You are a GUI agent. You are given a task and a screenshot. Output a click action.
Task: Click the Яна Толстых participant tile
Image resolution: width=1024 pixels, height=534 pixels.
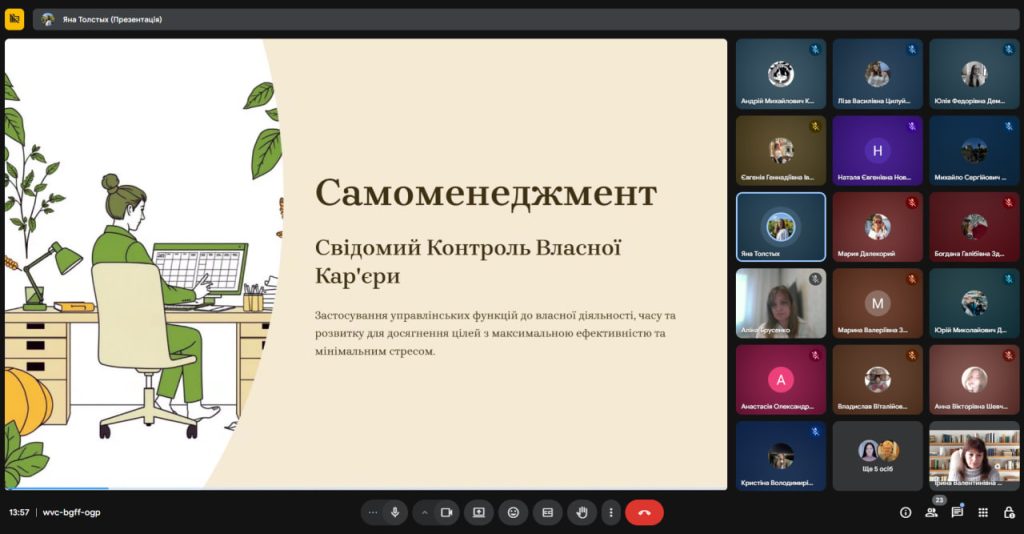[781, 227]
